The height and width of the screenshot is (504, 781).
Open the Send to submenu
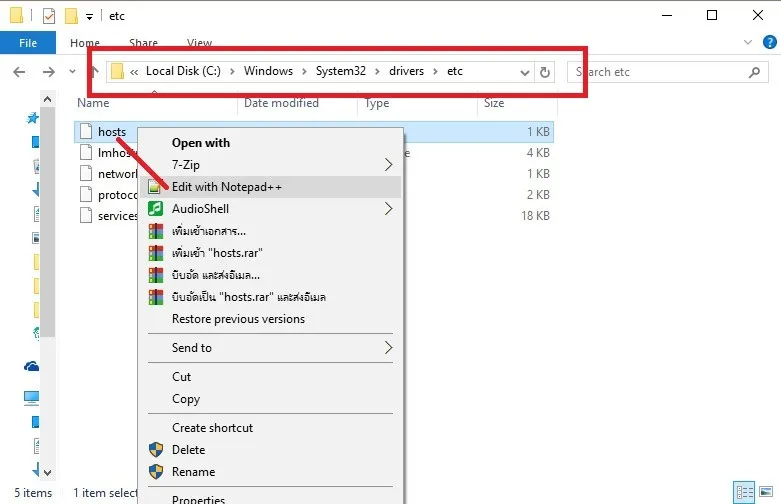pyautogui.click(x=270, y=348)
